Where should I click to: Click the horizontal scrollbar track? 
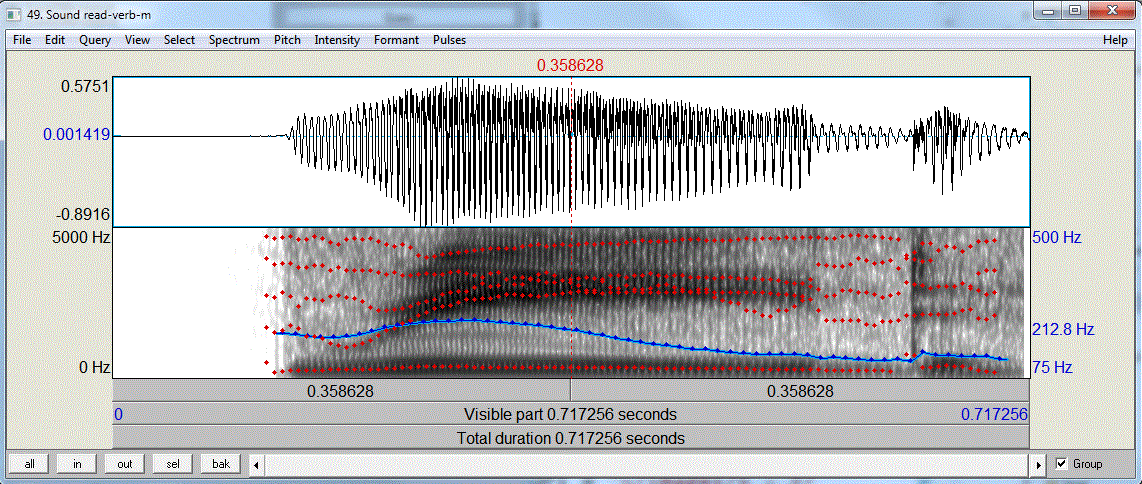tap(647, 464)
